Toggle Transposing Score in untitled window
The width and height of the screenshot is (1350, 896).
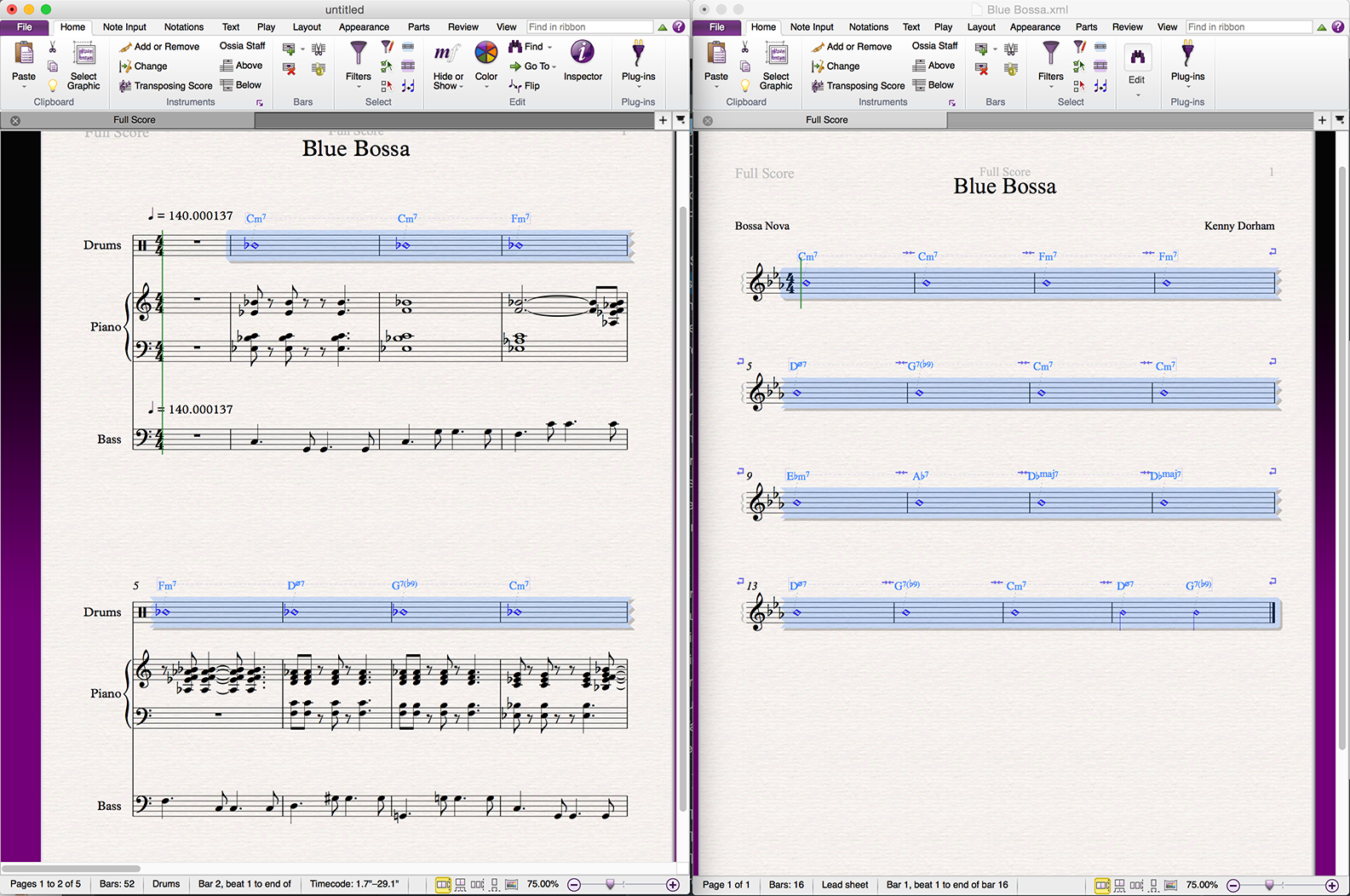(x=165, y=86)
